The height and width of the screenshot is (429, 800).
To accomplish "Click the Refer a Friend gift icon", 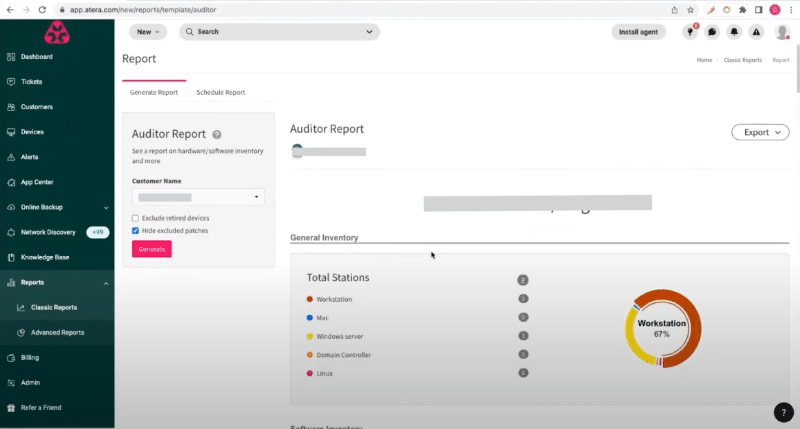I will point(11,408).
